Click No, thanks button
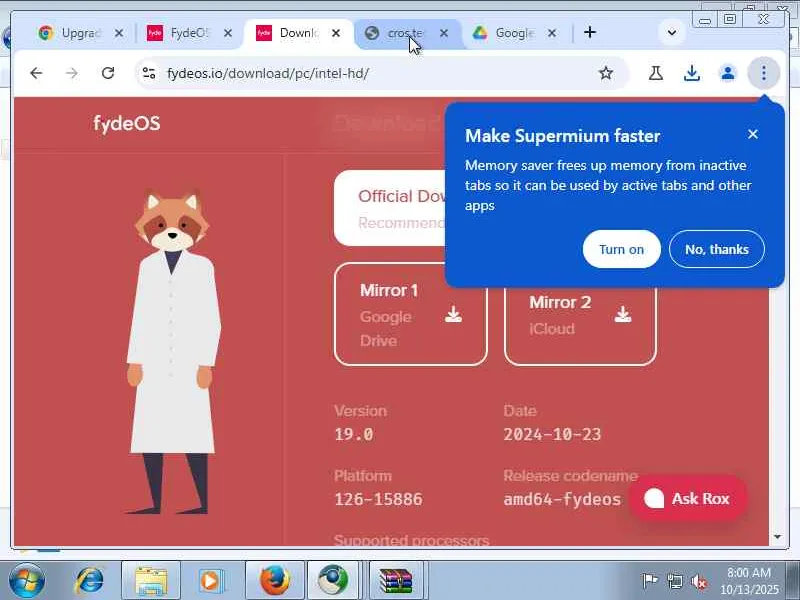The height and width of the screenshot is (600, 800). point(717,249)
